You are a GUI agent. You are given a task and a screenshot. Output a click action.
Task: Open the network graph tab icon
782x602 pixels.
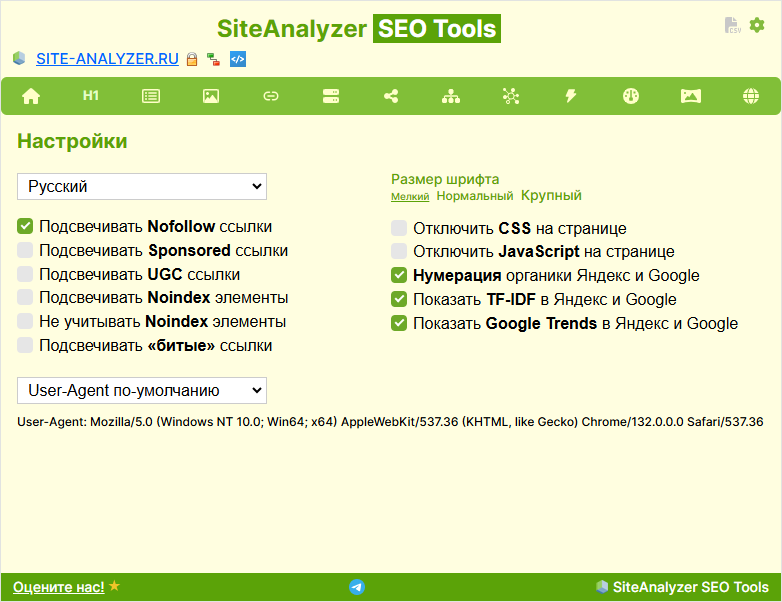[x=511, y=96]
